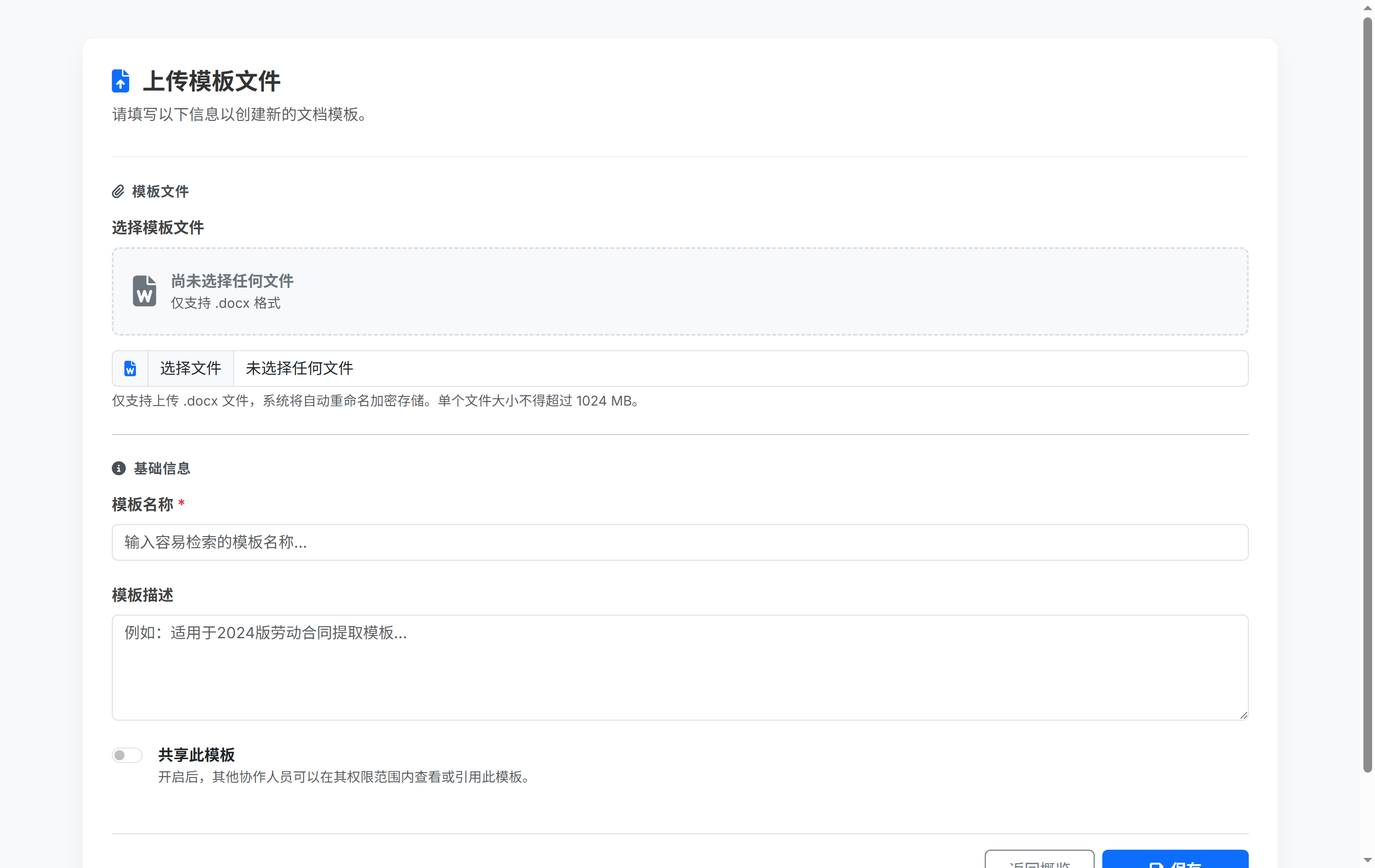Click the vertical page scrollbar thumb
The width and height of the screenshot is (1375, 868).
pos(1368,394)
